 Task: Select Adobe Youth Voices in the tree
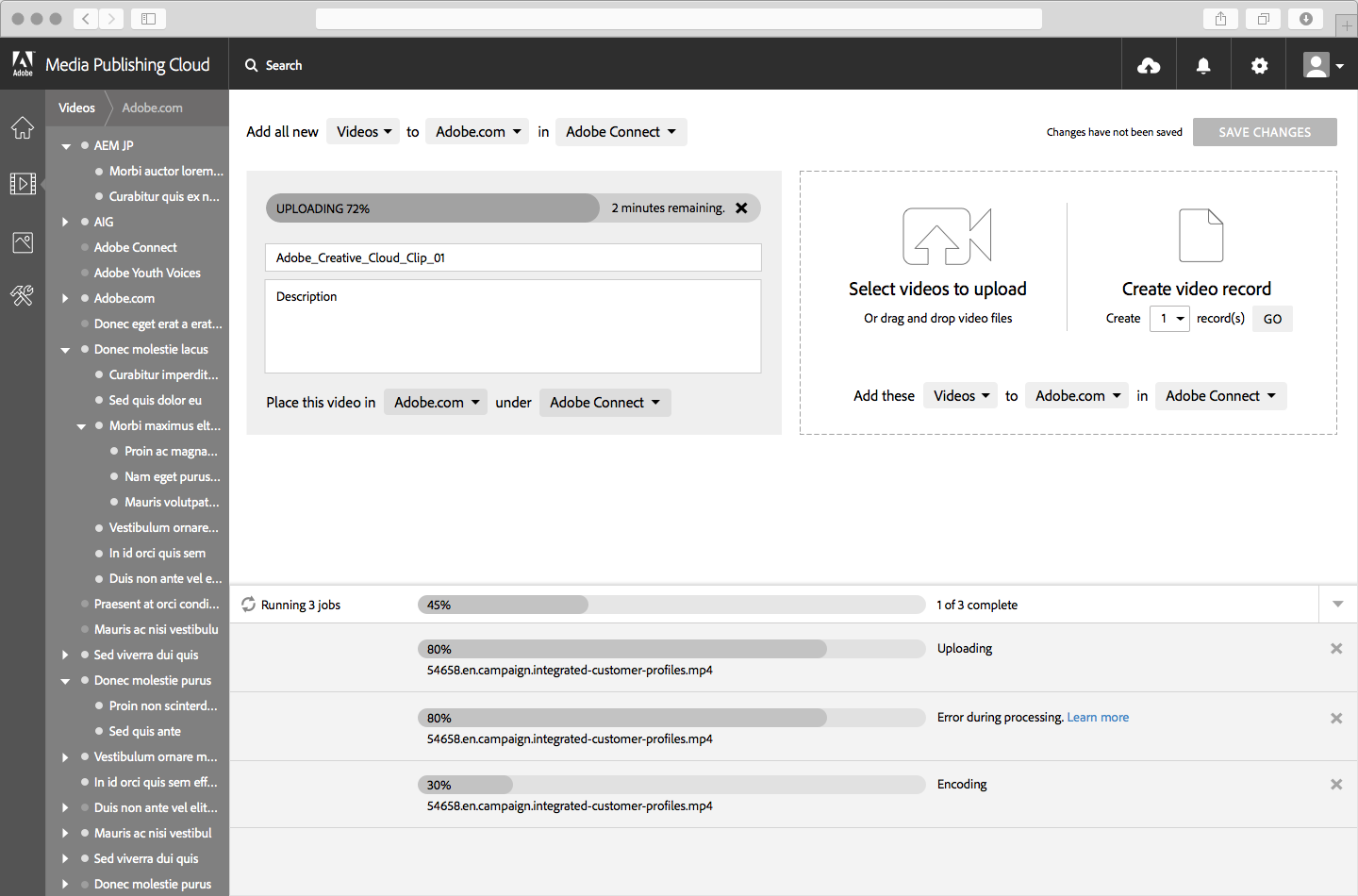147,273
